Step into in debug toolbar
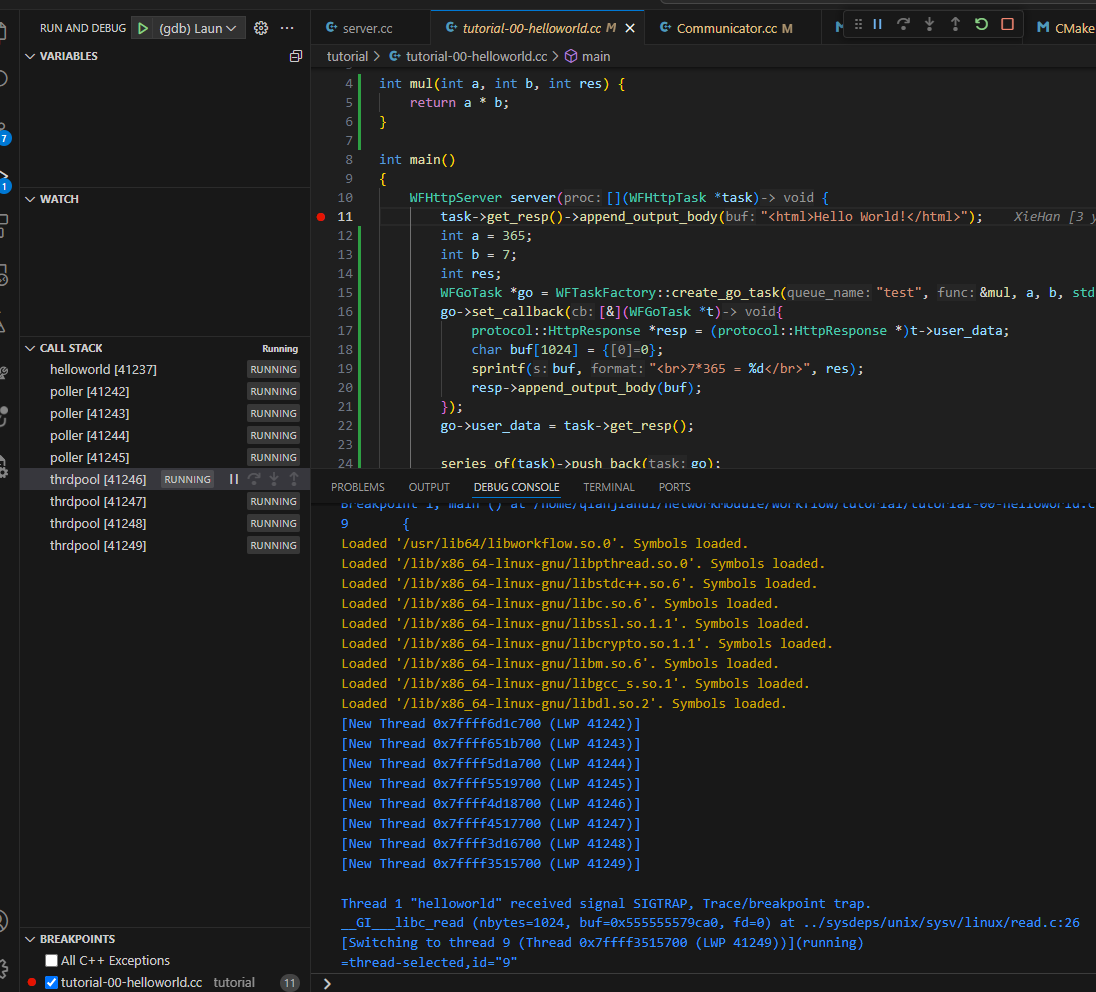 tap(929, 24)
